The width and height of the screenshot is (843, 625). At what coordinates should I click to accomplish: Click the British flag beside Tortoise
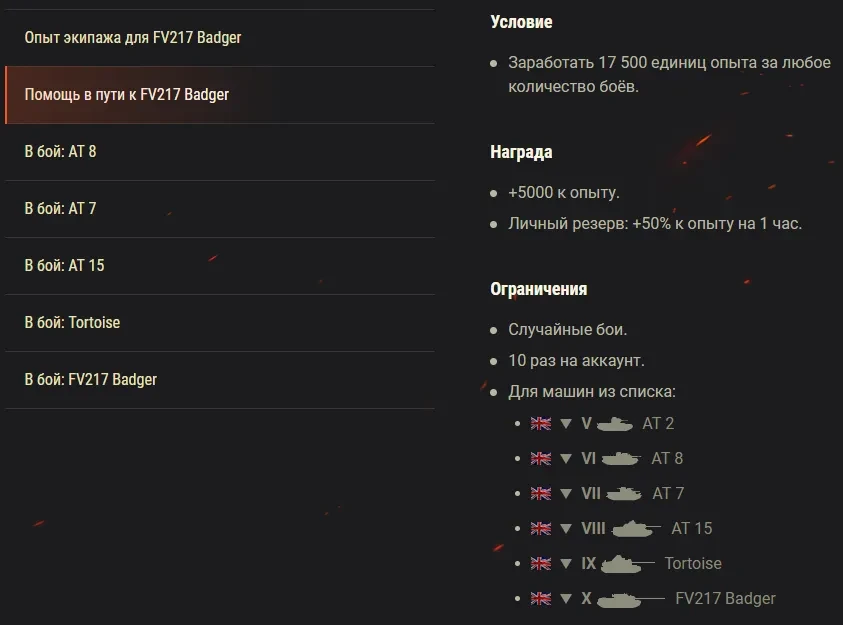click(541, 563)
